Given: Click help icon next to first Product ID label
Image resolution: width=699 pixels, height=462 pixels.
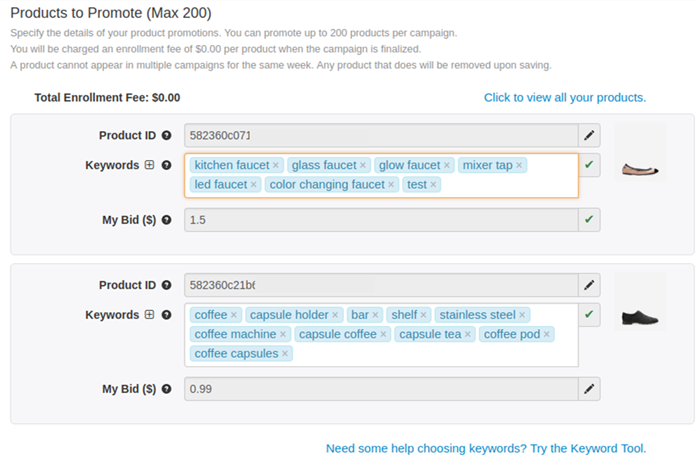Looking at the screenshot, I should [x=166, y=135].
